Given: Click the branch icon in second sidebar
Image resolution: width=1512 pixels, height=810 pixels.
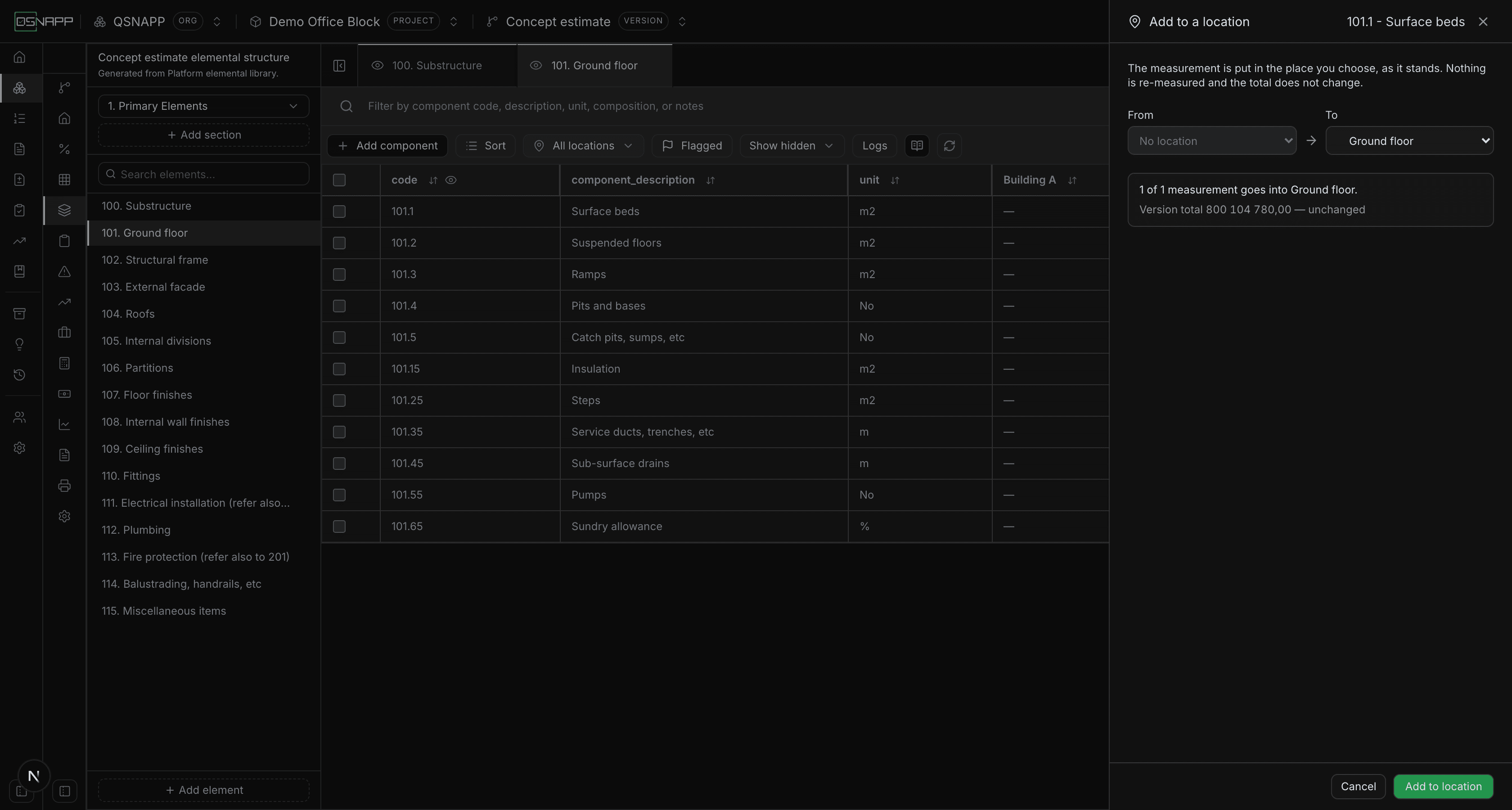Looking at the screenshot, I should pyautogui.click(x=64, y=88).
